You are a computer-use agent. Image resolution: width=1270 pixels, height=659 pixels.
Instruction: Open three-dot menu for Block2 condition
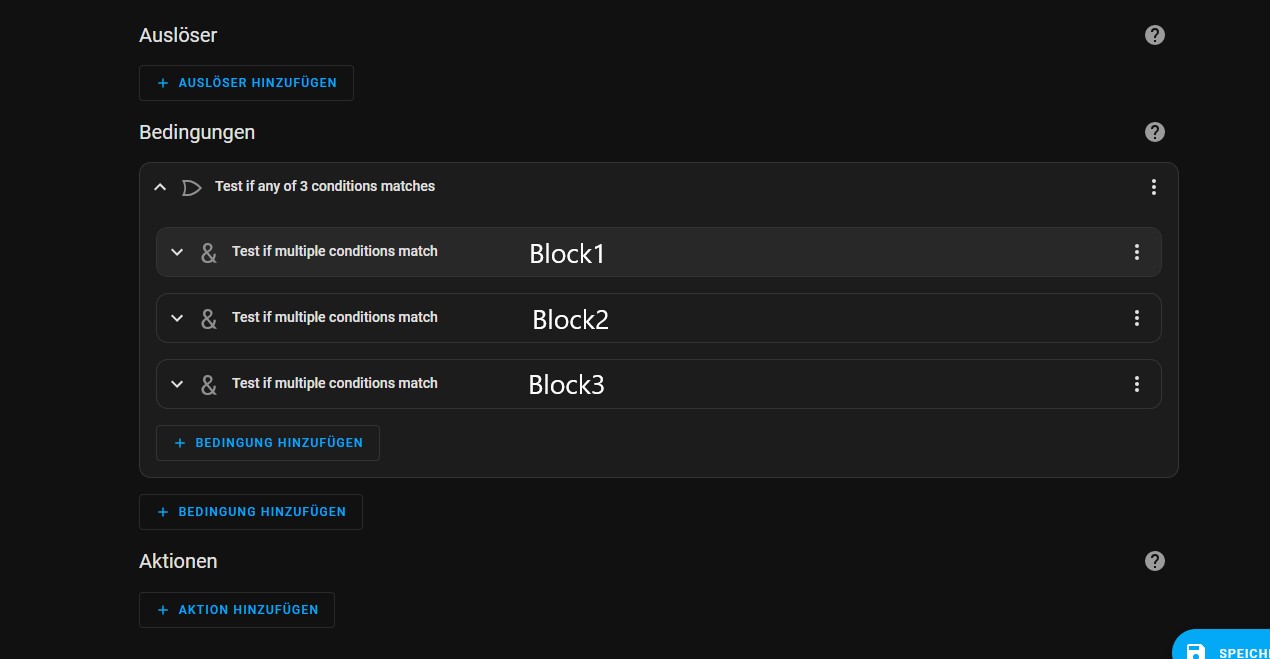[1137, 318]
